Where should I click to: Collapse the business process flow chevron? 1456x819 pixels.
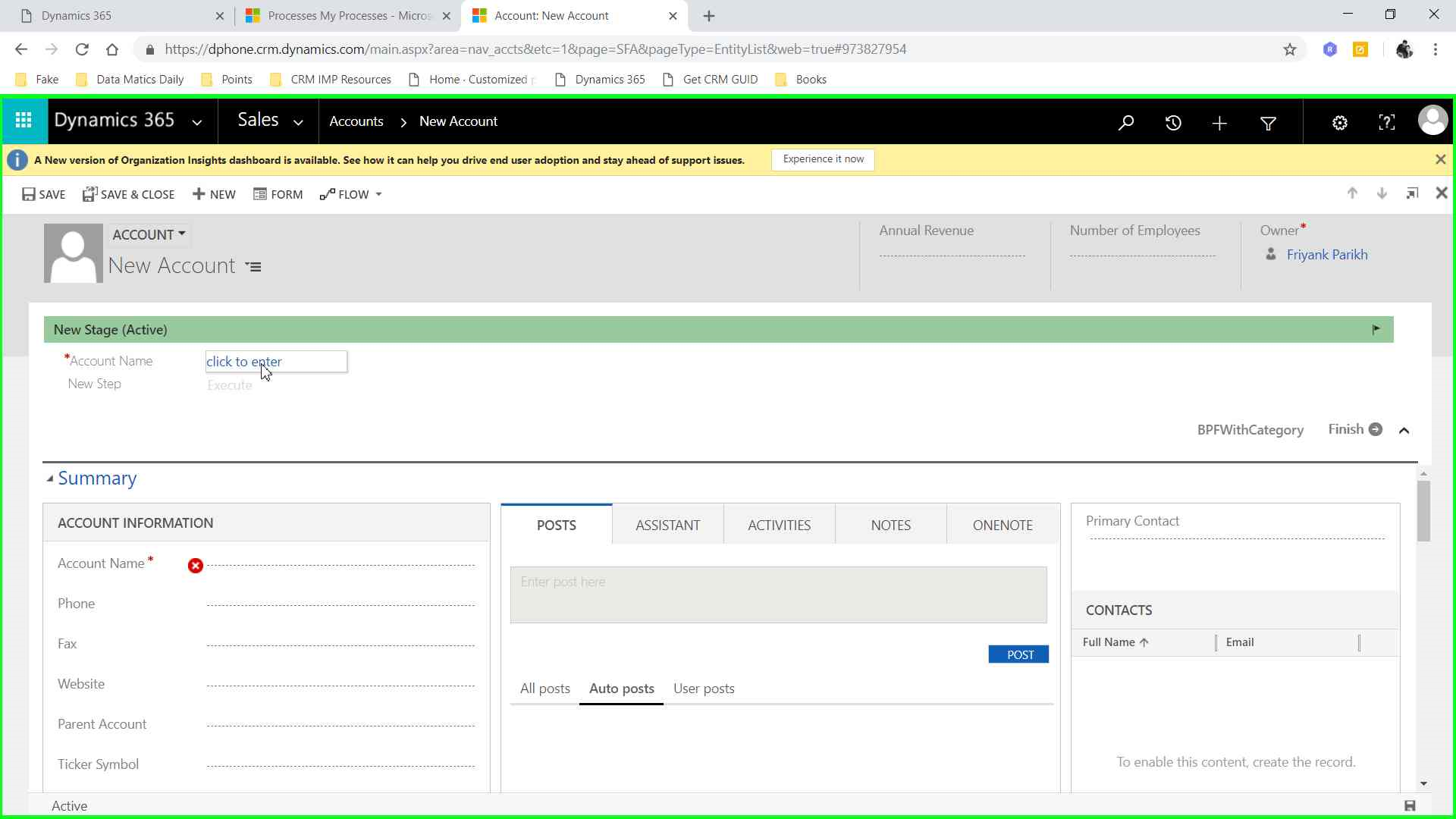click(x=1404, y=430)
